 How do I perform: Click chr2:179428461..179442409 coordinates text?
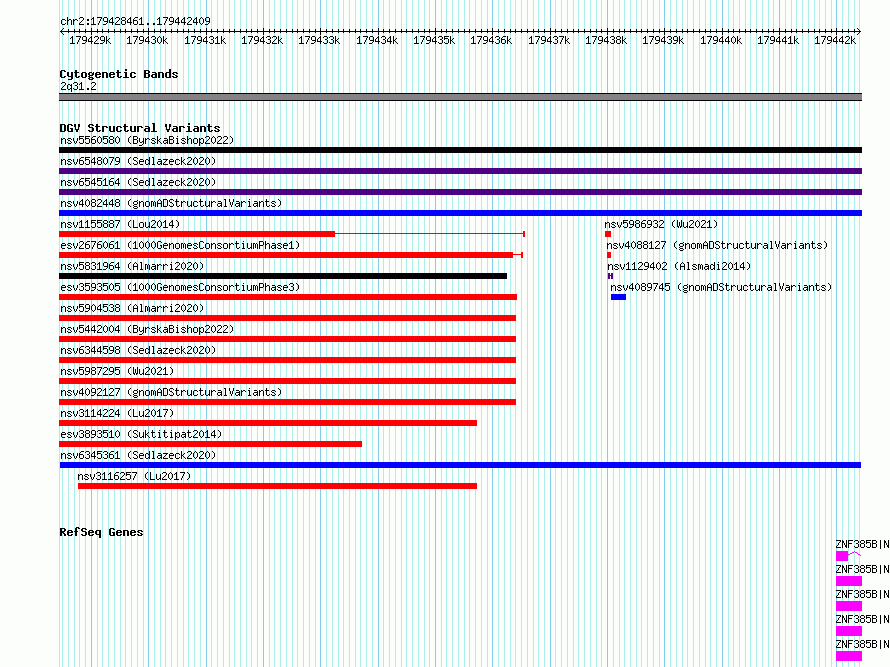tap(135, 21)
